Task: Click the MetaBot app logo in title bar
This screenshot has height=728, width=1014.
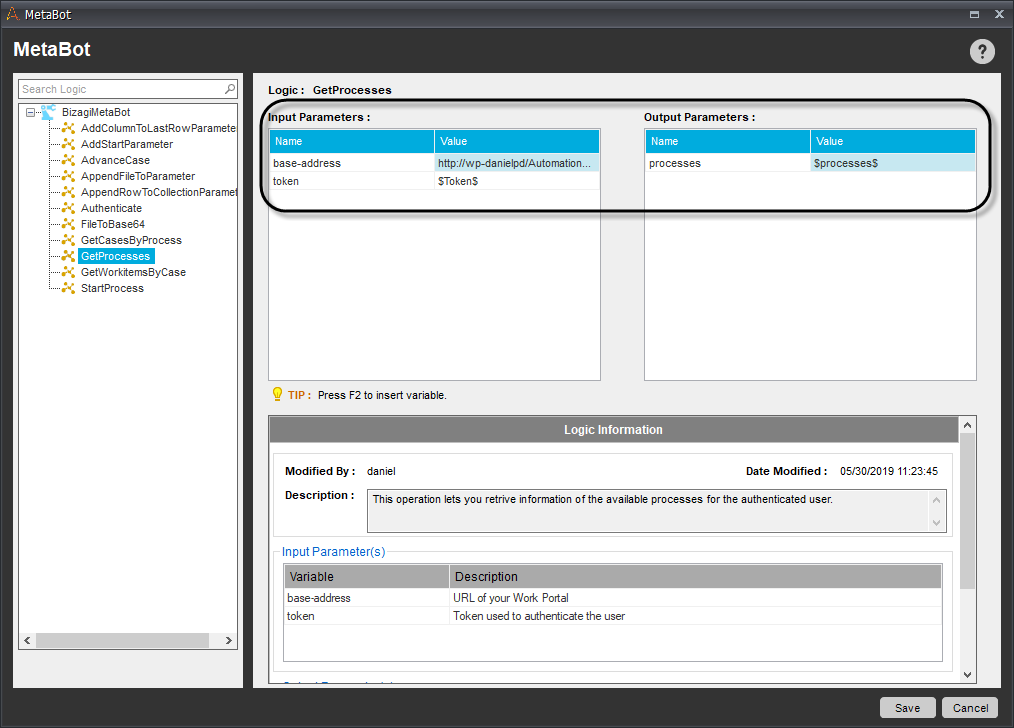Action: pyautogui.click(x=12, y=14)
